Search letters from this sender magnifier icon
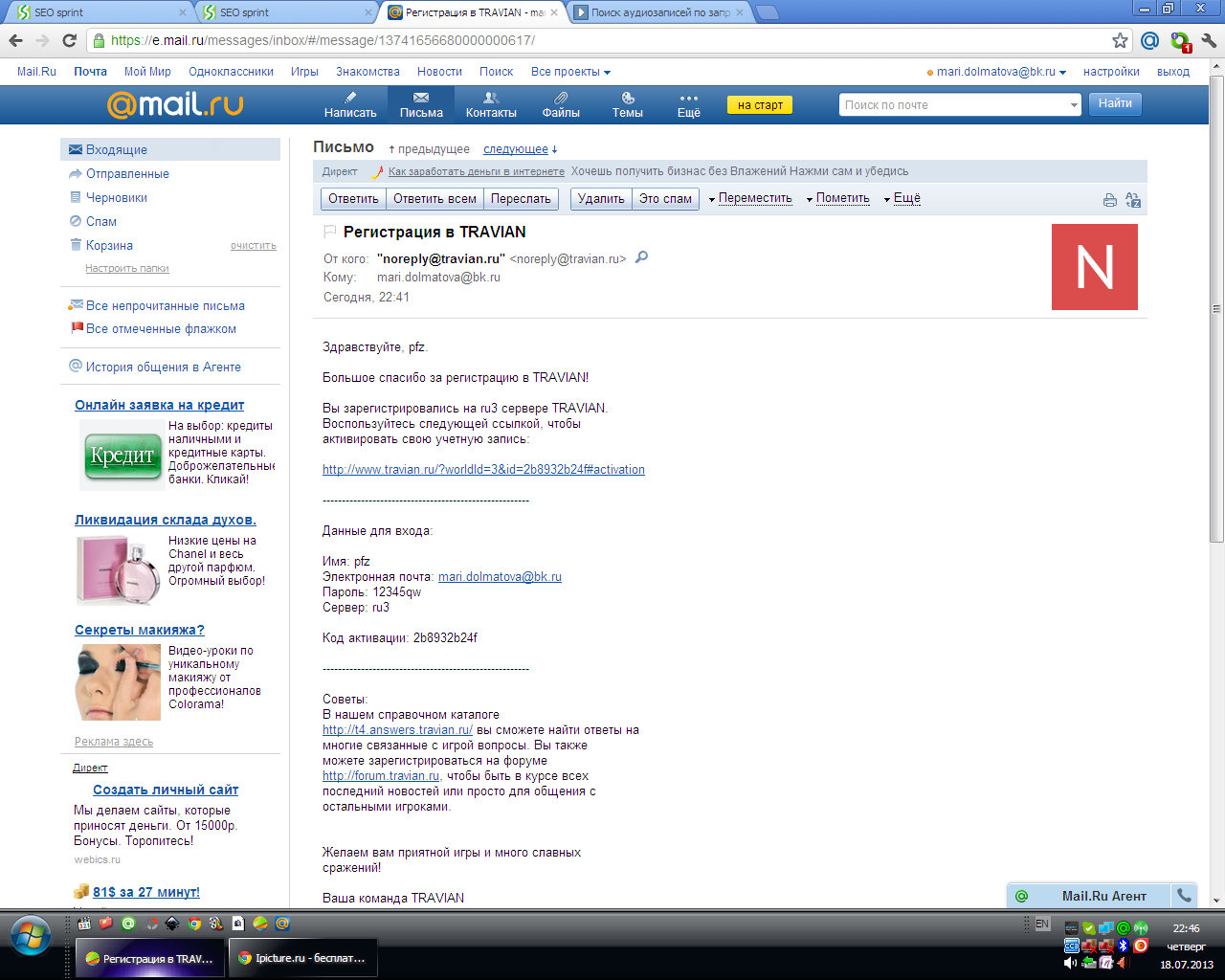 click(x=641, y=257)
